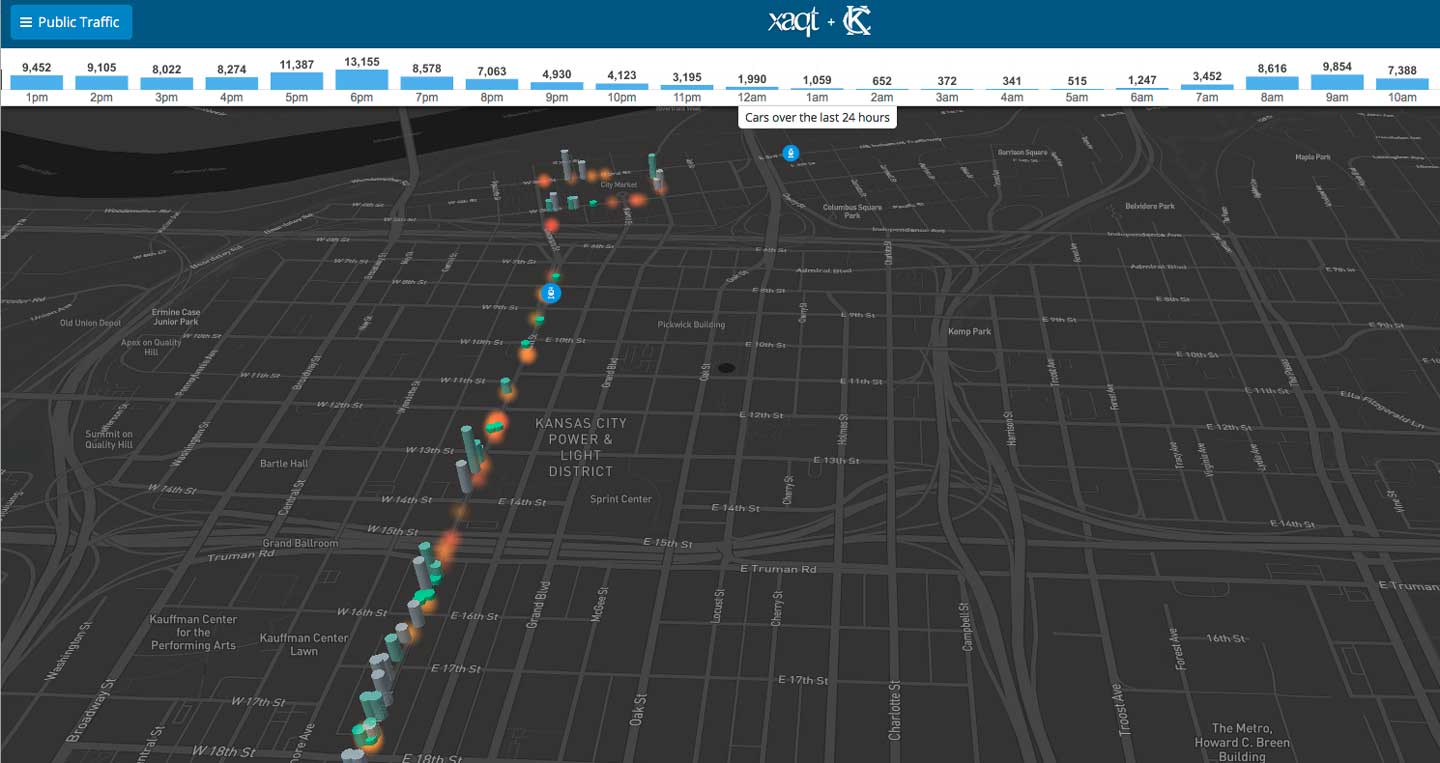Click the KC monogram logo

pos(857,21)
